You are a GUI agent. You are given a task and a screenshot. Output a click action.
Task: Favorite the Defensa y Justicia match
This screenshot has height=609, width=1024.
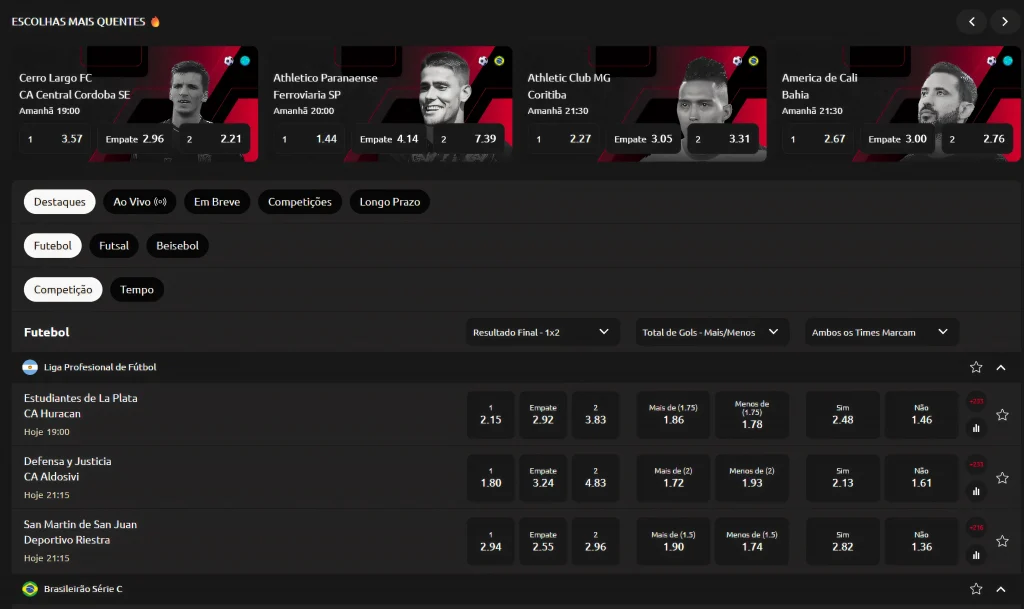1002,478
